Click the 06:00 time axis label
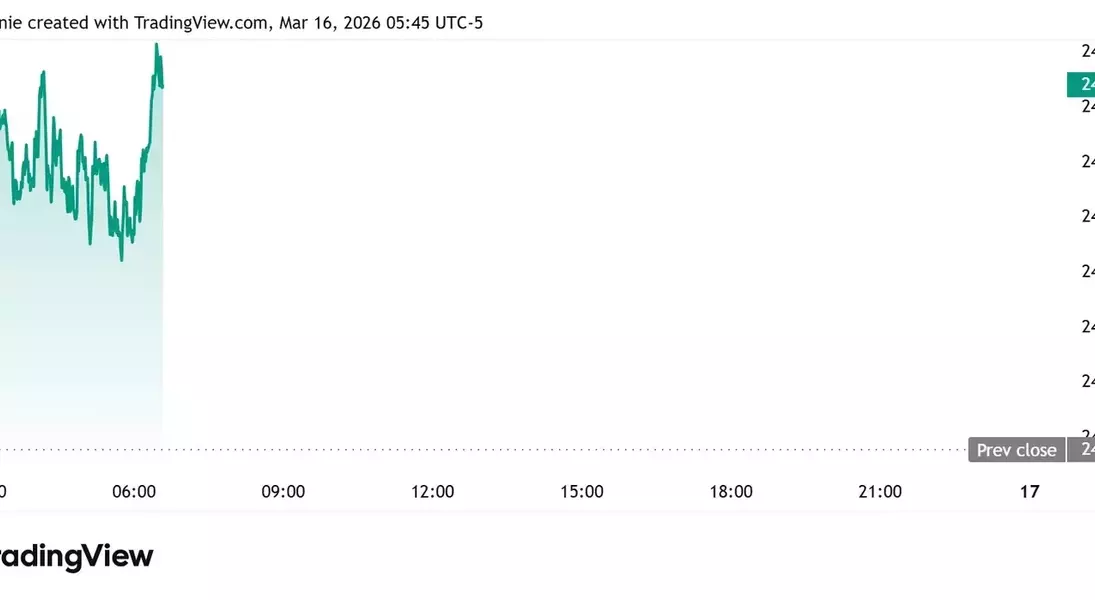1095x600 pixels. tap(134, 491)
